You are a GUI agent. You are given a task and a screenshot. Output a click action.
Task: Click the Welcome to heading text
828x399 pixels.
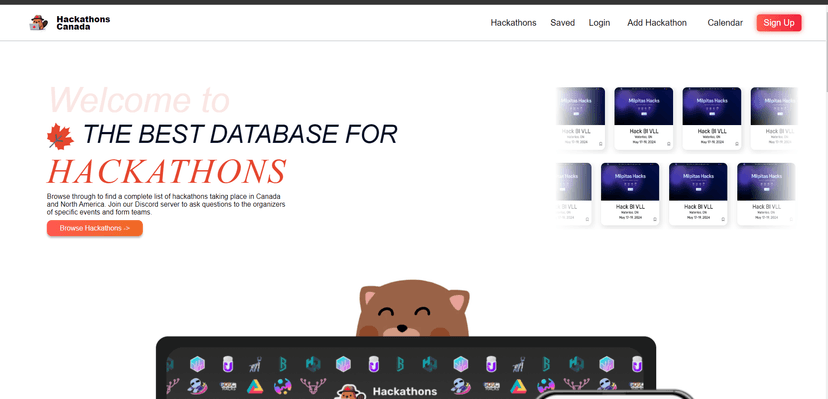tap(139, 100)
